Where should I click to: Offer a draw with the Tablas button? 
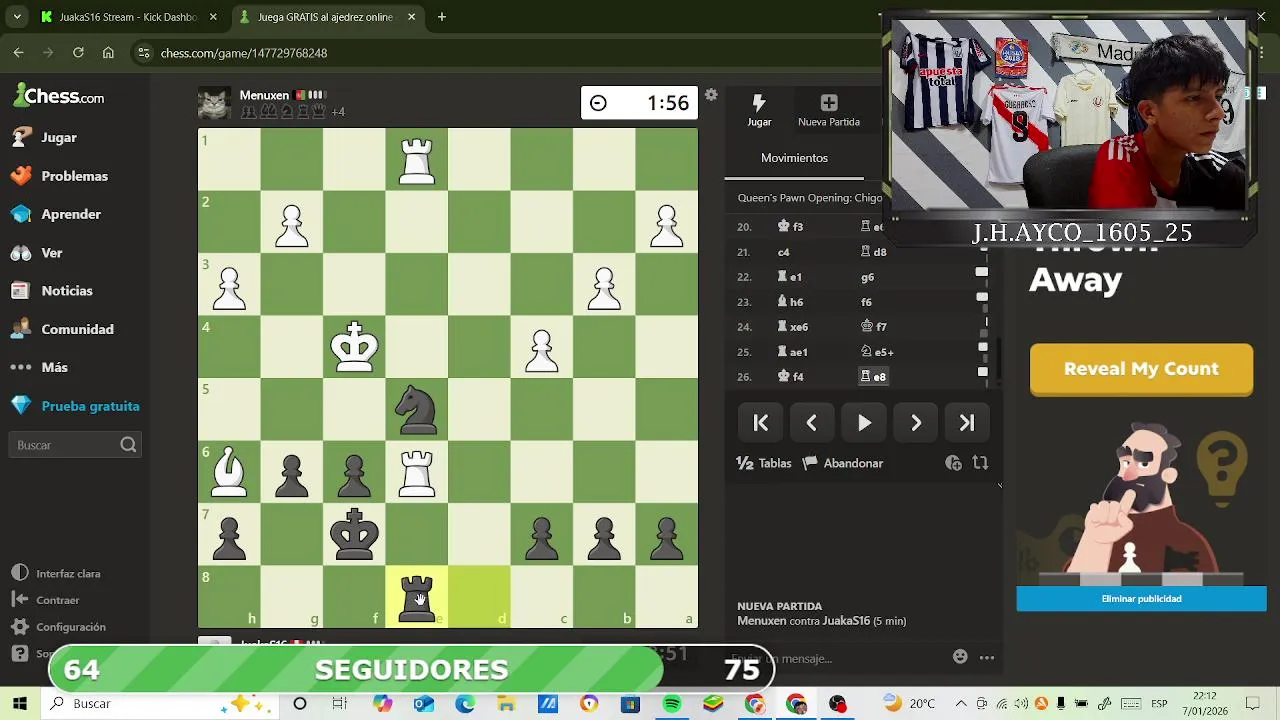point(764,463)
